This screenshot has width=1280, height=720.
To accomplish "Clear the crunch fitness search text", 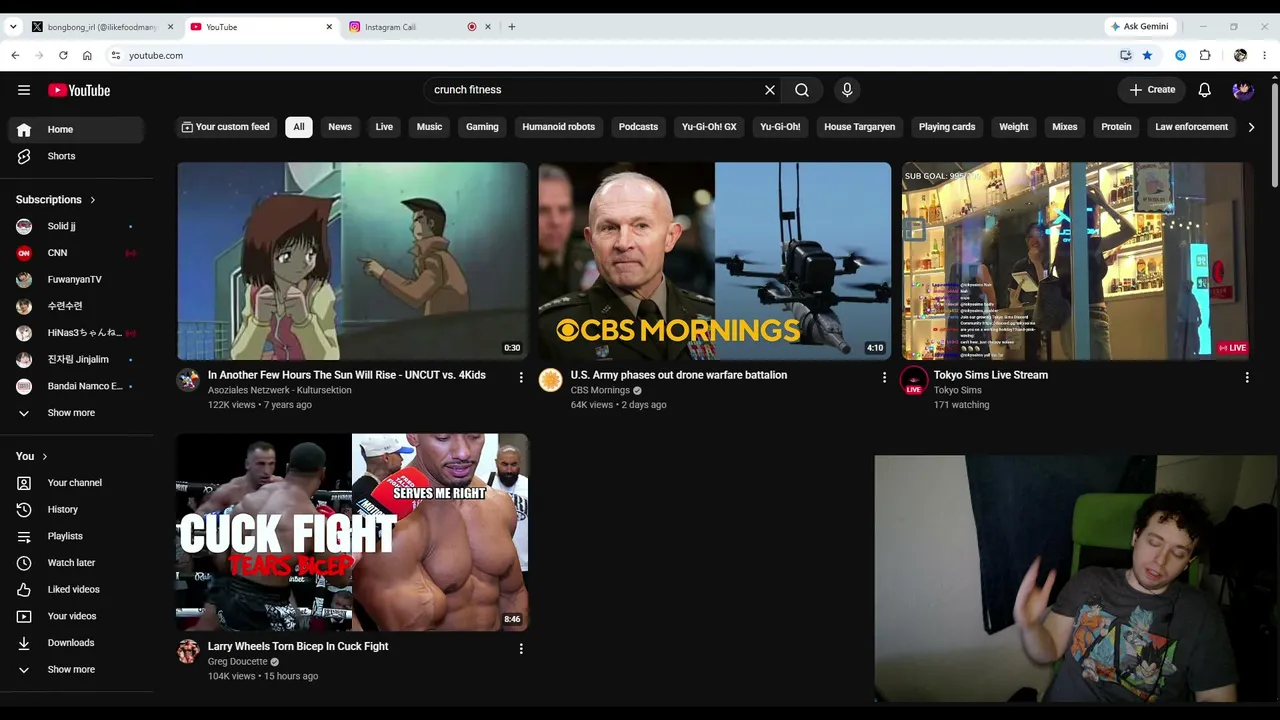I will point(770,90).
